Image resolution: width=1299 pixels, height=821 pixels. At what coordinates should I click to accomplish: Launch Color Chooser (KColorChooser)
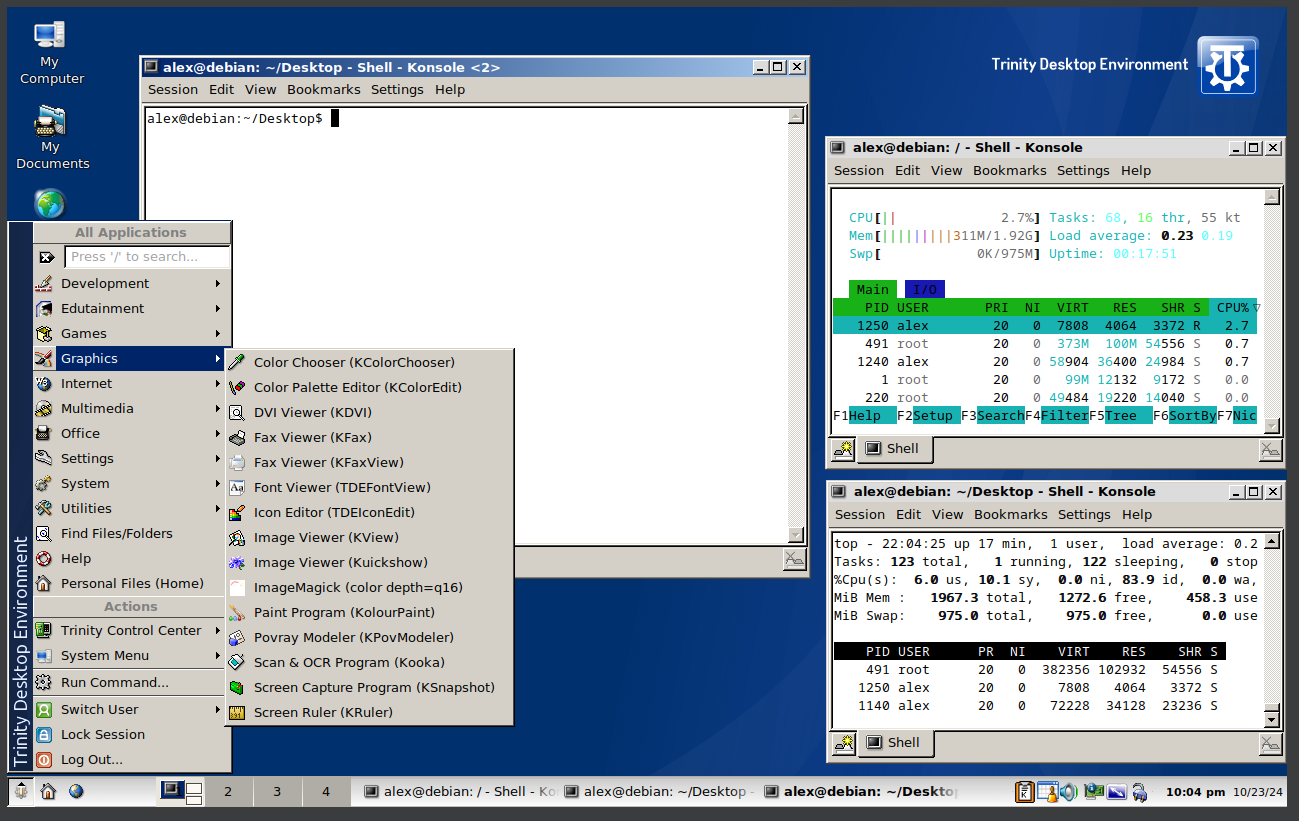(x=353, y=362)
